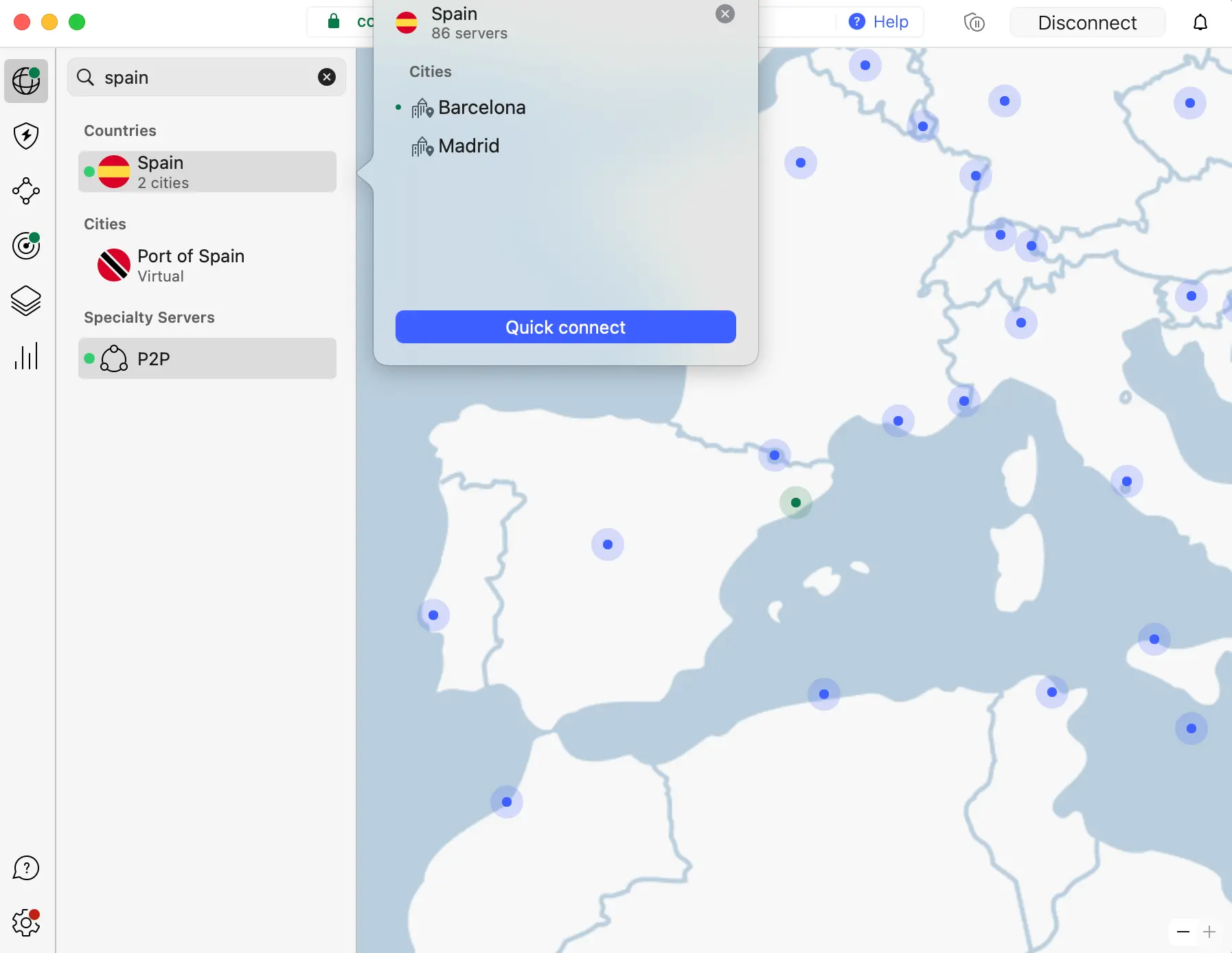
Task: Click the Disconnect button
Action: click(x=1086, y=23)
